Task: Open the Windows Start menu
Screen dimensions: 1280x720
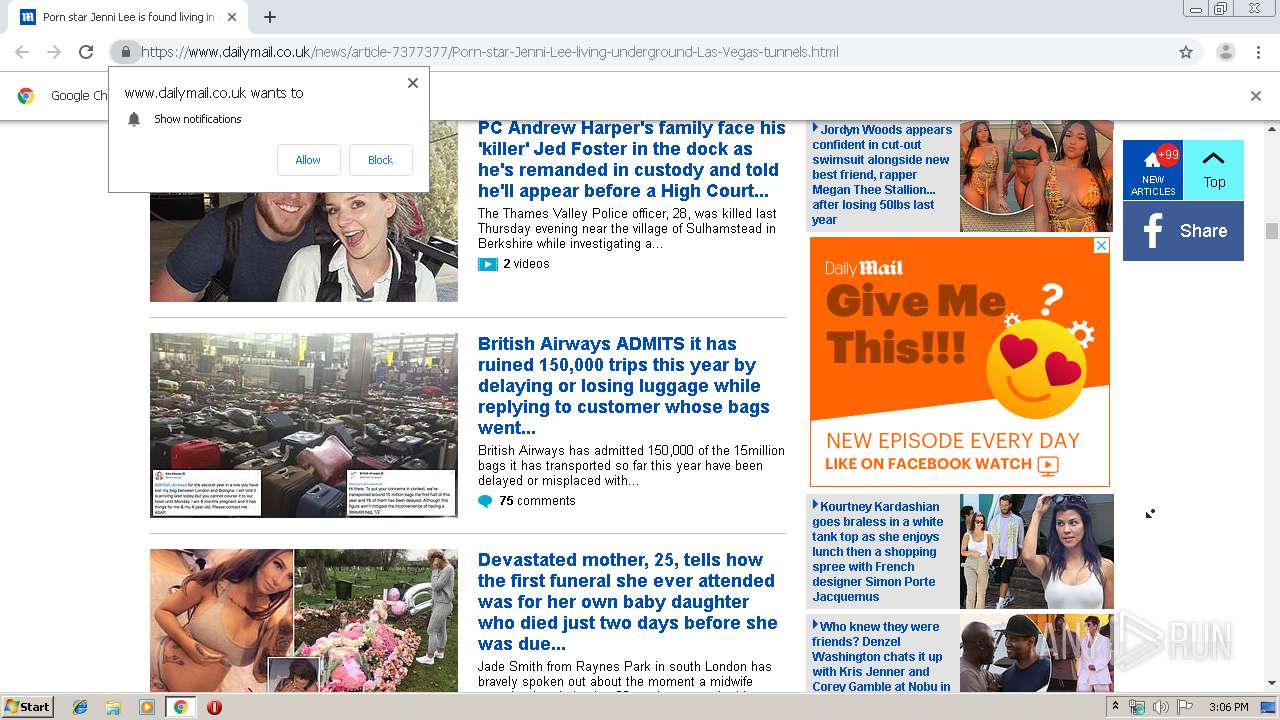Action: (x=27, y=706)
